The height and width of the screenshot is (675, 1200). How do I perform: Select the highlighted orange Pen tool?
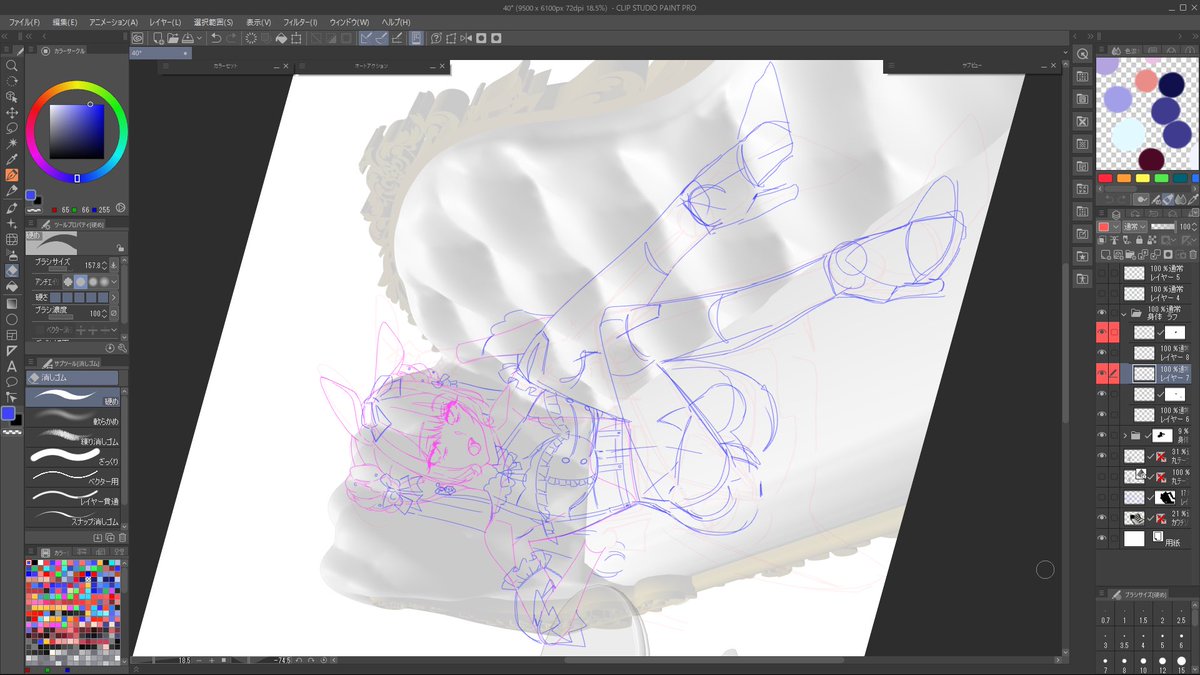pos(12,175)
